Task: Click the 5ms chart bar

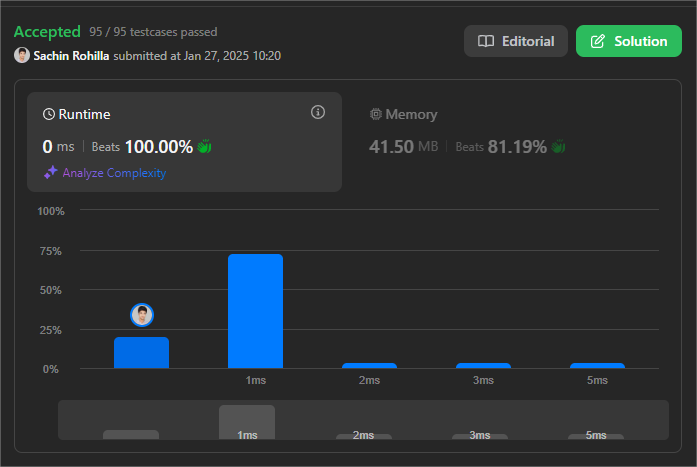Action: pyautogui.click(x=597, y=366)
